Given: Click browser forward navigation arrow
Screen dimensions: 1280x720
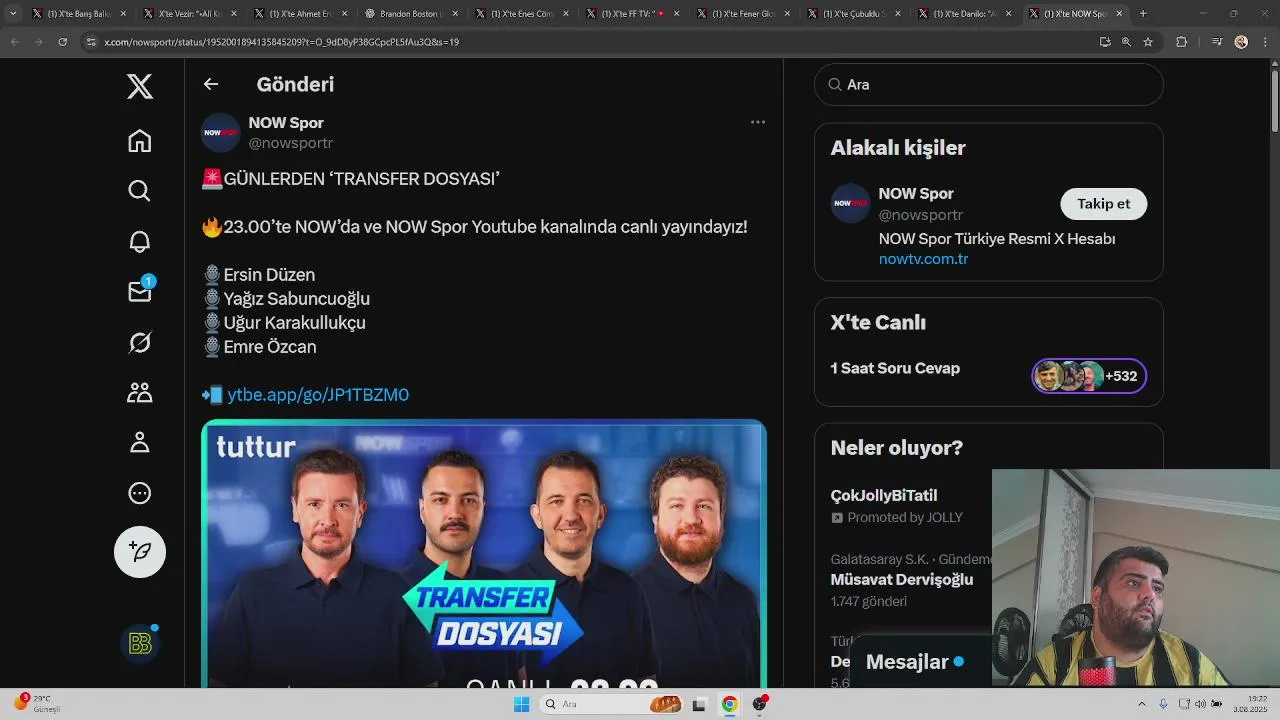Looking at the screenshot, I should 38,42.
